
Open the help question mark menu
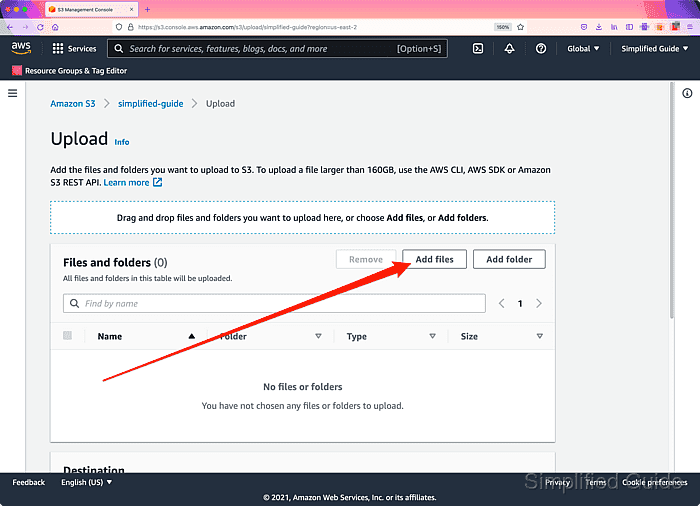pyautogui.click(x=541, y=49)
